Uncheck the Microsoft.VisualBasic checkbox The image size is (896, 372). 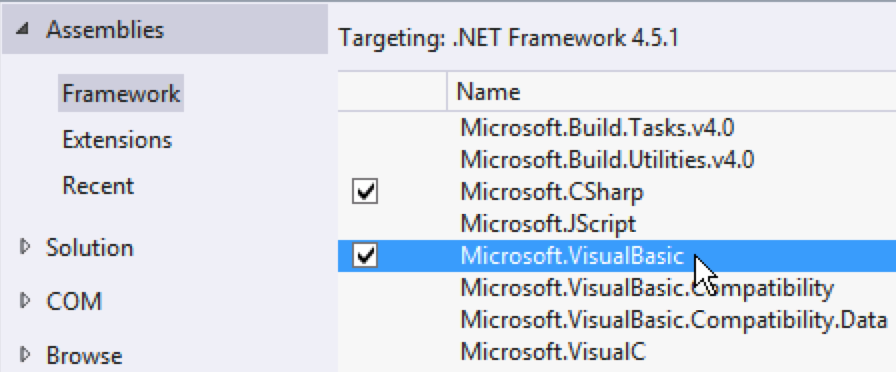click(x=365, y=255)
